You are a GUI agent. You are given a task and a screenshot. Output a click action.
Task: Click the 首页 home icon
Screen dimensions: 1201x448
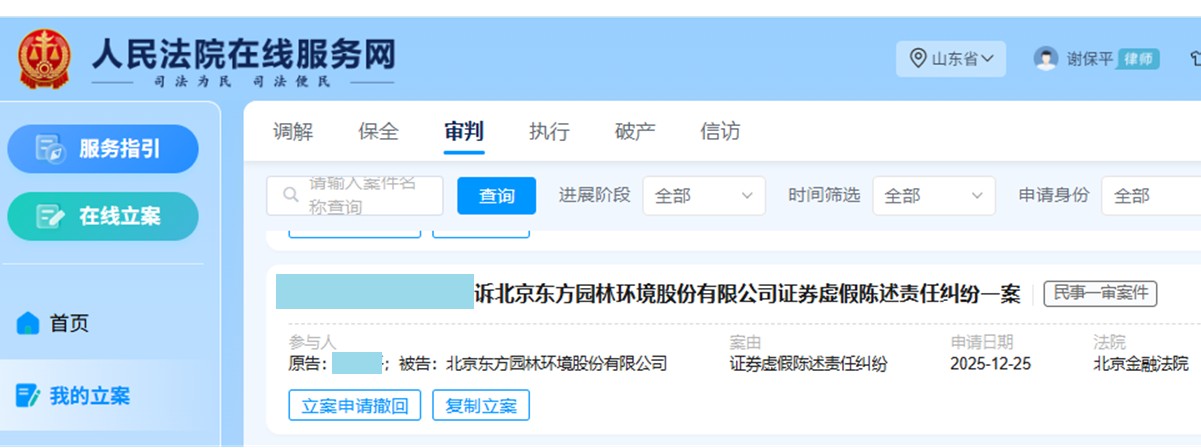click(28, 323)
